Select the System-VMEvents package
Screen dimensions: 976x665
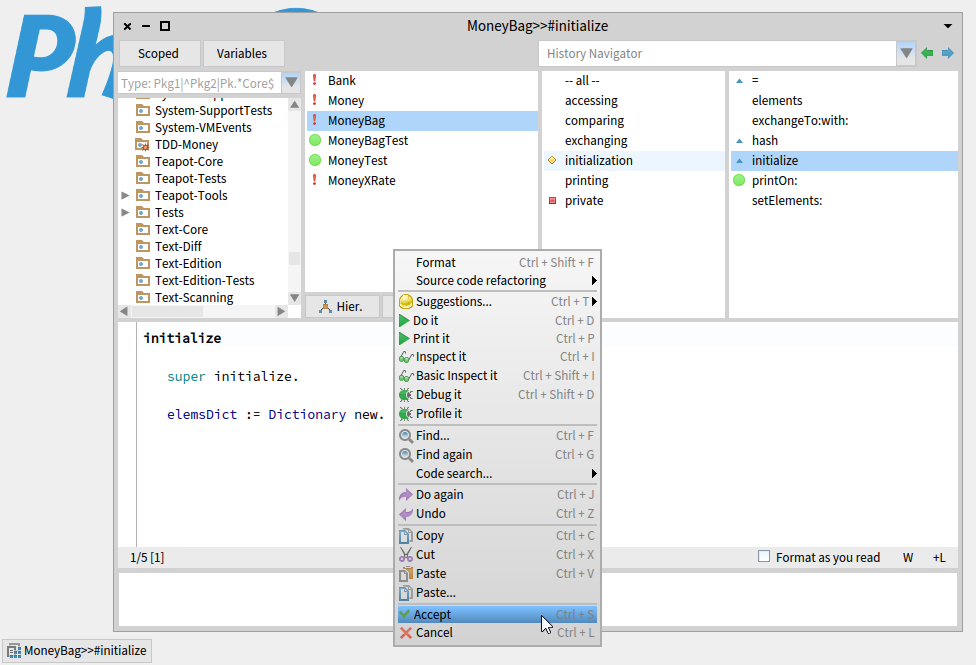point(203,128)
